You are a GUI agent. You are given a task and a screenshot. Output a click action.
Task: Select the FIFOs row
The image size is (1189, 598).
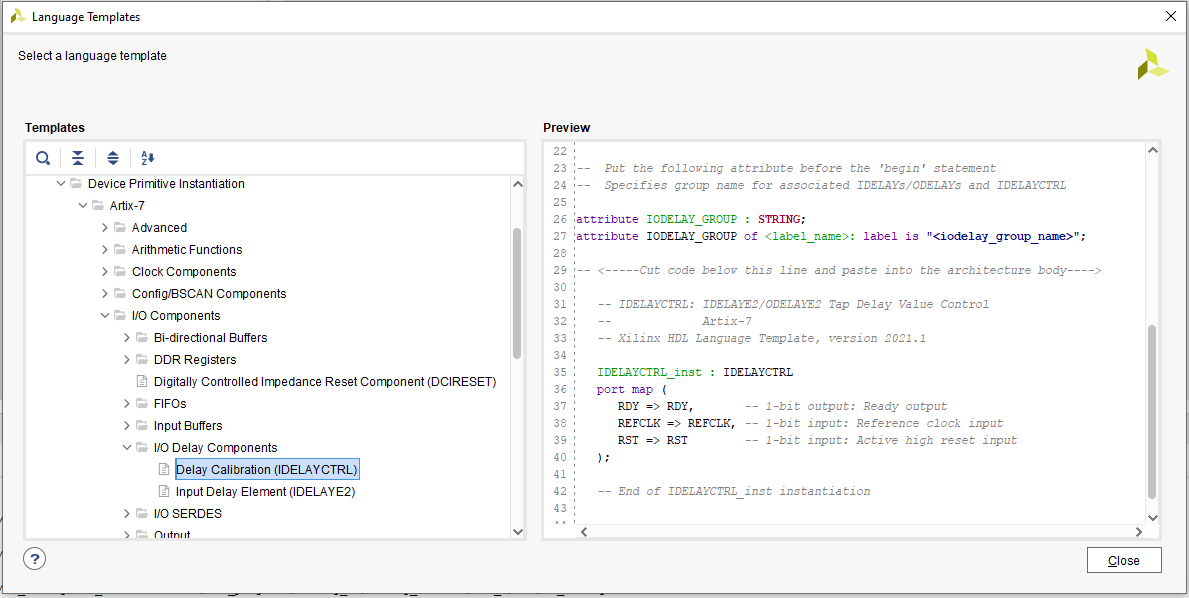[x=170, y=403]
